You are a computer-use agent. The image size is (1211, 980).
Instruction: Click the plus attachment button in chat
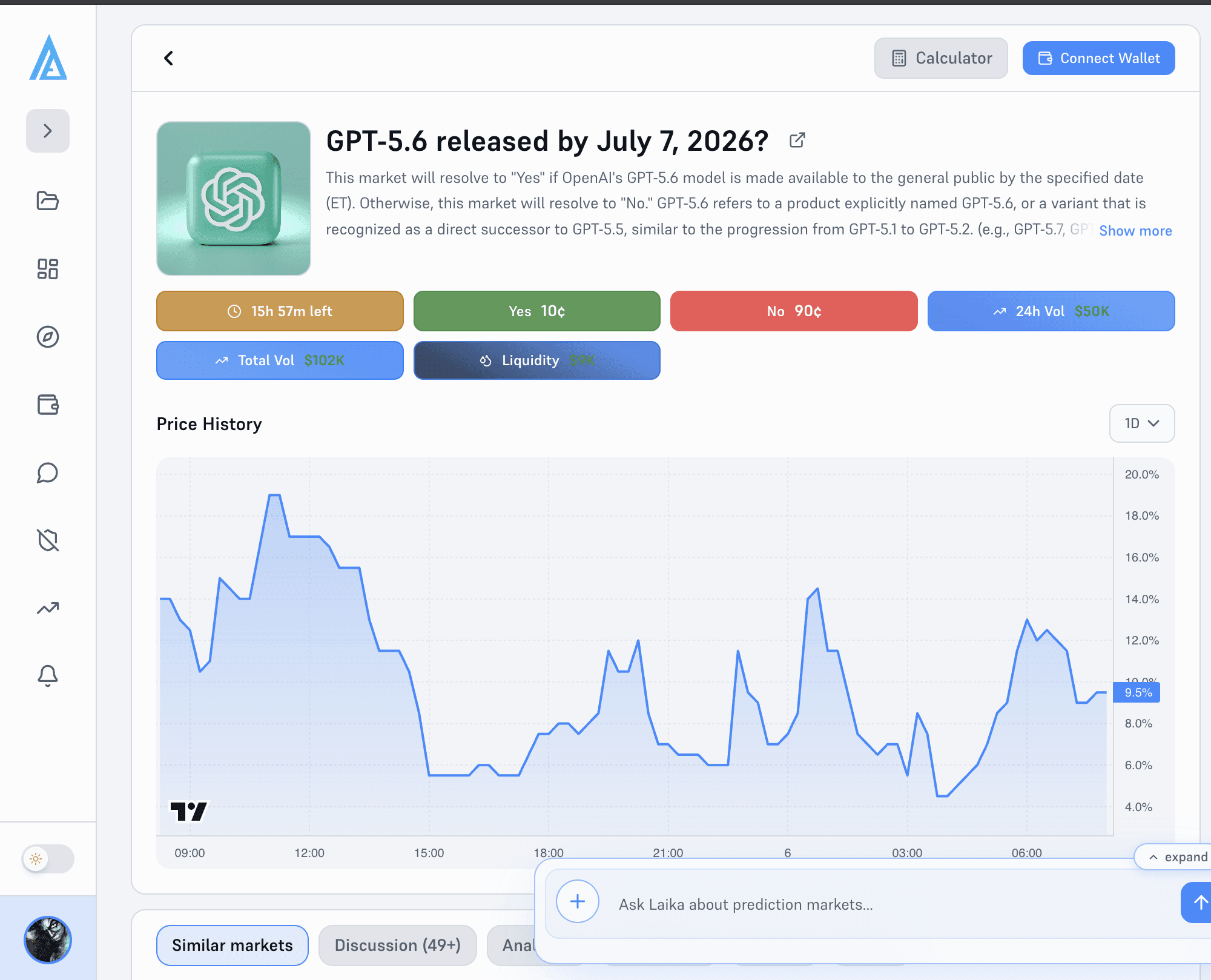pos(578,901)
